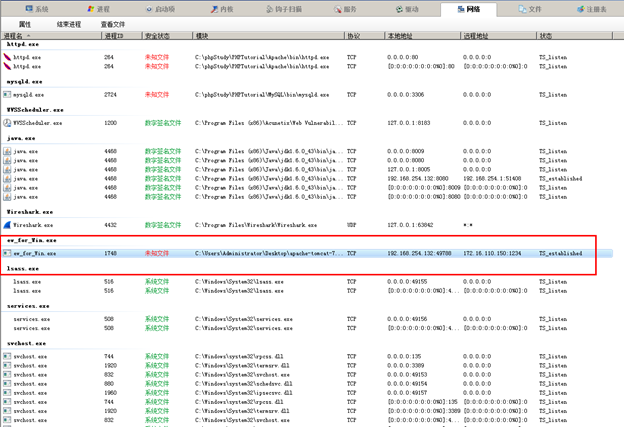Click the svchost.exe icon in the 0.0.0.0:135 row
This screenshot has height=427, width=624.
tap(7, 356)
